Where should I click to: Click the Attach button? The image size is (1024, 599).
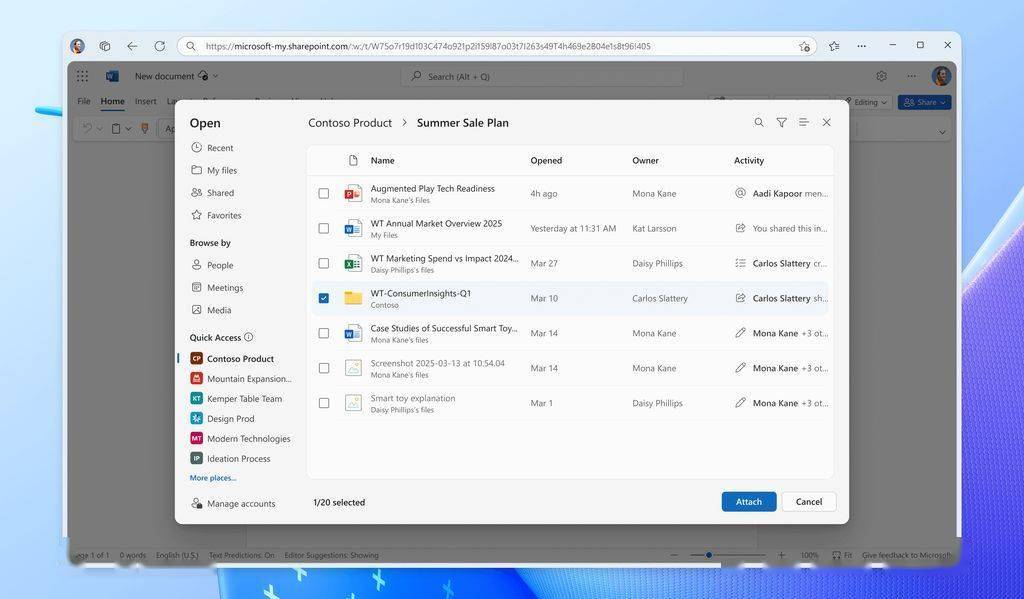(x=749, y=502)
